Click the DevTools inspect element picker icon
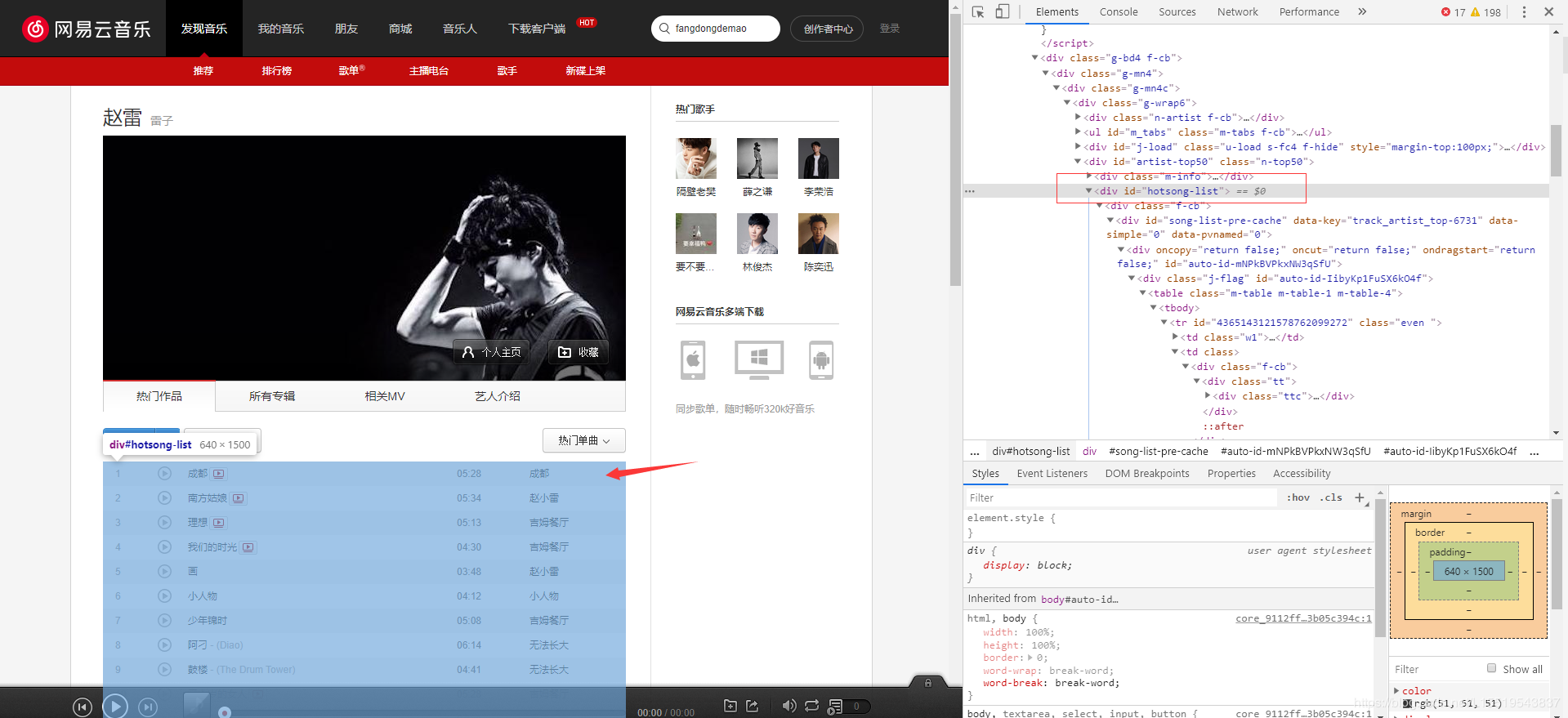 point(978,11)
